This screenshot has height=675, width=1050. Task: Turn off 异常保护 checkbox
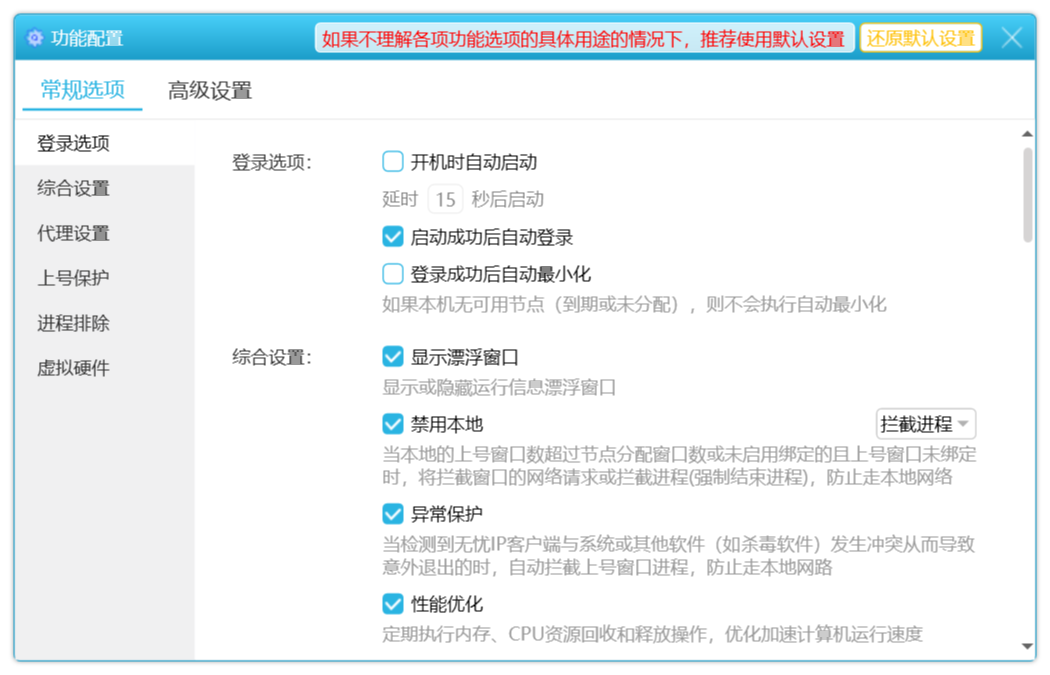coord(393,514)
